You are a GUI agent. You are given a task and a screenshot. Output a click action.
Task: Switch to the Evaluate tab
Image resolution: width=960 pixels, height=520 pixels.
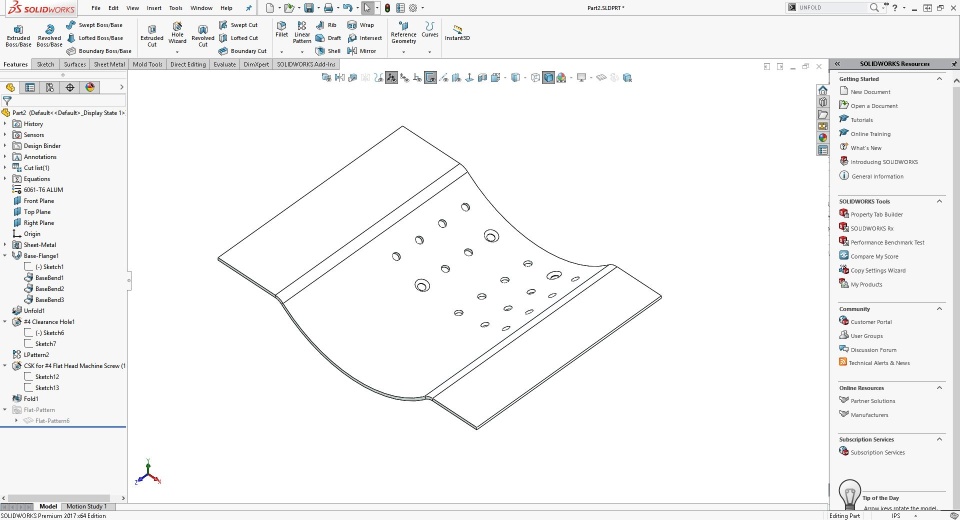click(225, 64)
